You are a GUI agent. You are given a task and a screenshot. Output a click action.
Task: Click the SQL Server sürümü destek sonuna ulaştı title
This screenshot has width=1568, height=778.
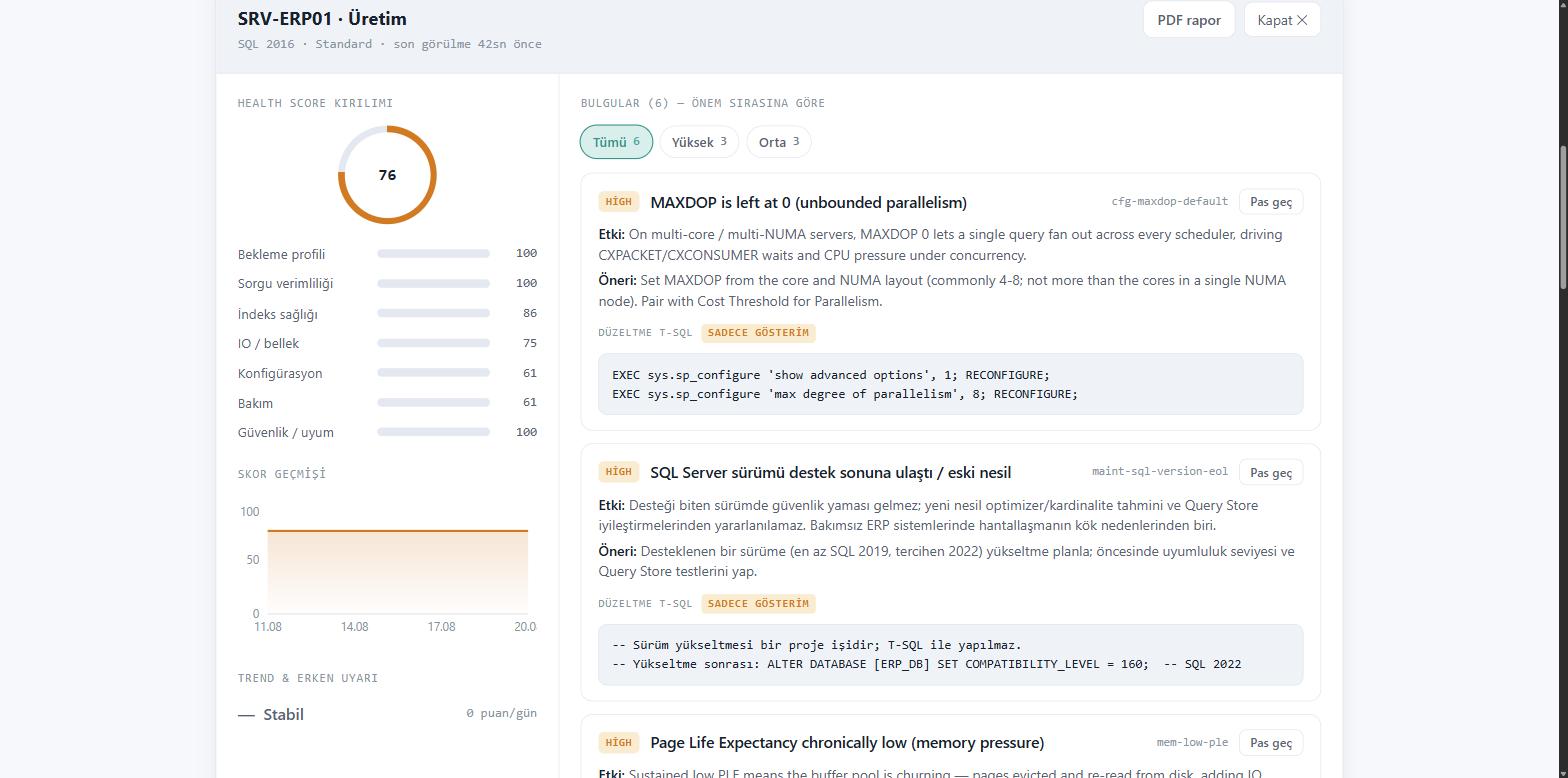(830, 472)
